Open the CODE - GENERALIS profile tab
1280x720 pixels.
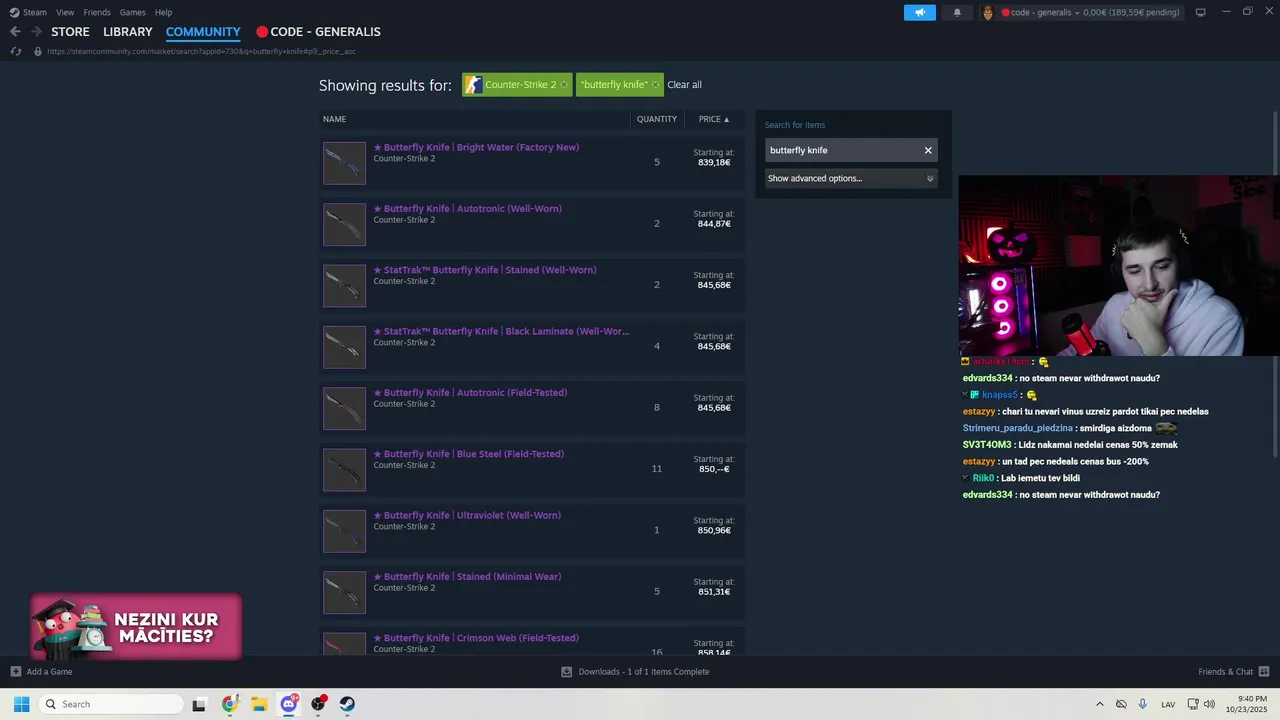pos(318,32)
